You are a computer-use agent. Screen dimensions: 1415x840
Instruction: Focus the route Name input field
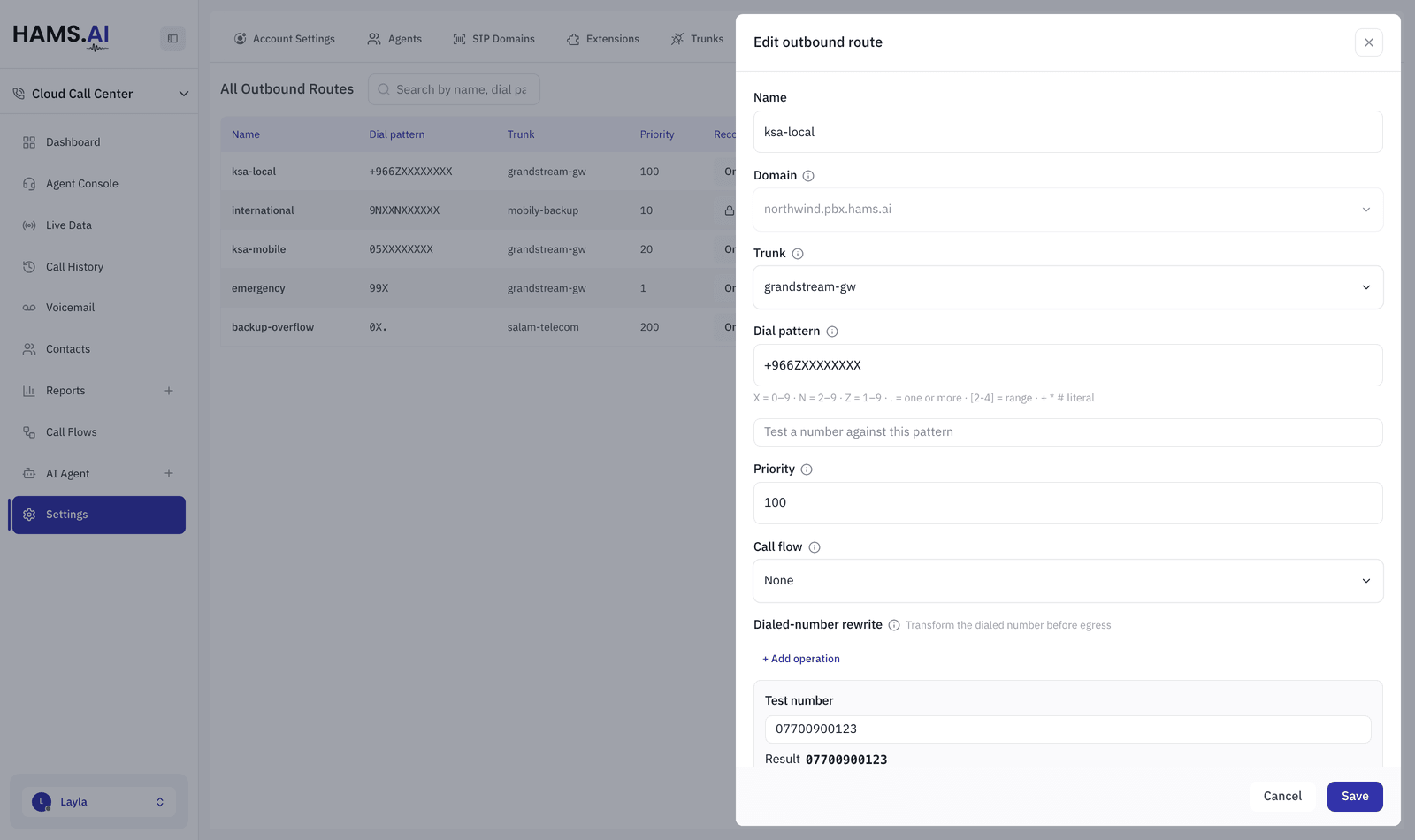[x=1068, y=132]
